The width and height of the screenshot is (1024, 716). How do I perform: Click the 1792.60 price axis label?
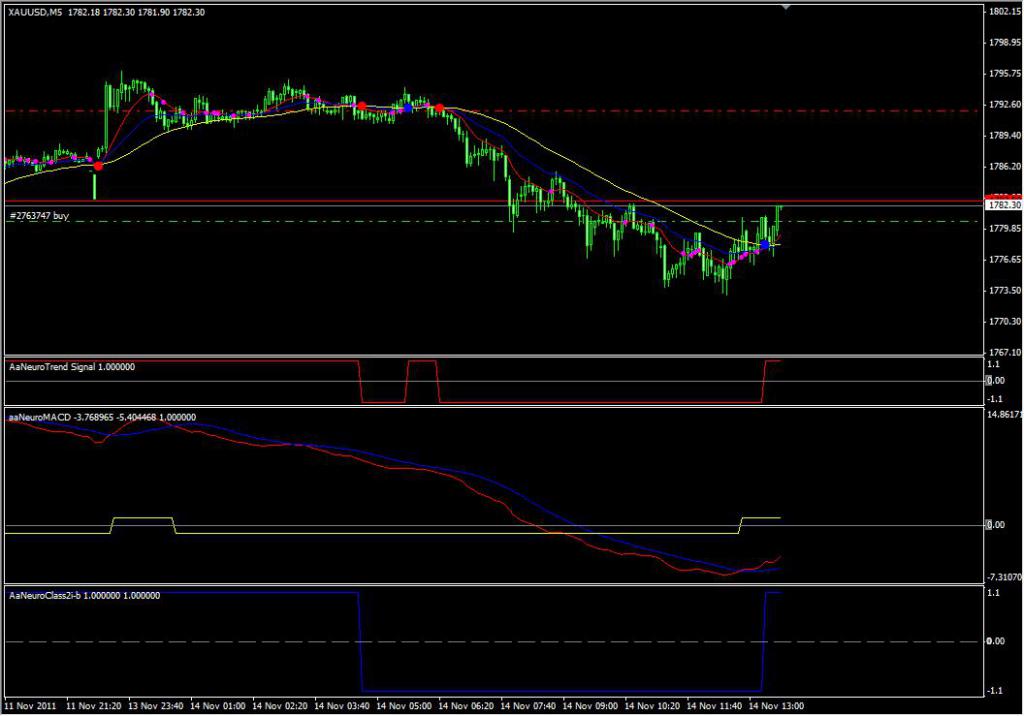(x=1005, y=105)
